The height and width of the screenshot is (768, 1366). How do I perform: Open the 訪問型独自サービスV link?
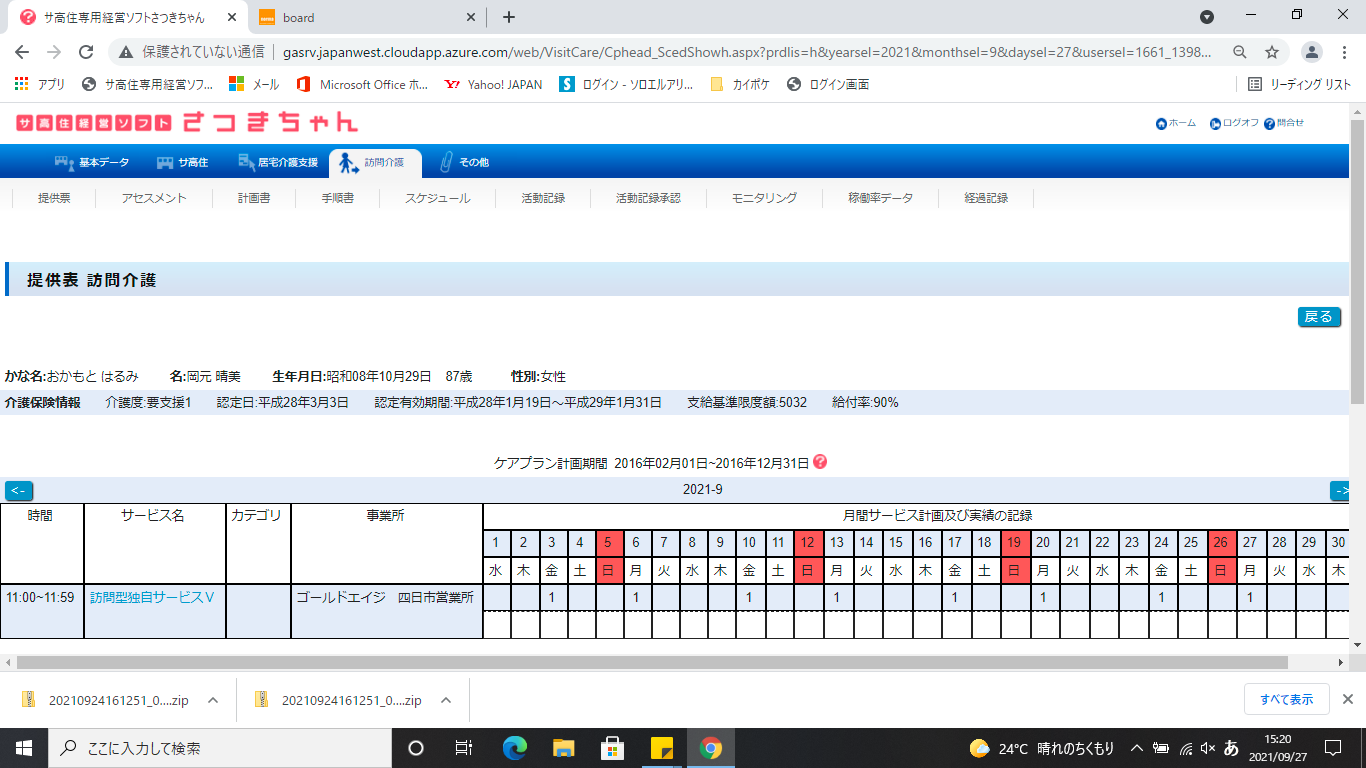[x=152, y=597]
